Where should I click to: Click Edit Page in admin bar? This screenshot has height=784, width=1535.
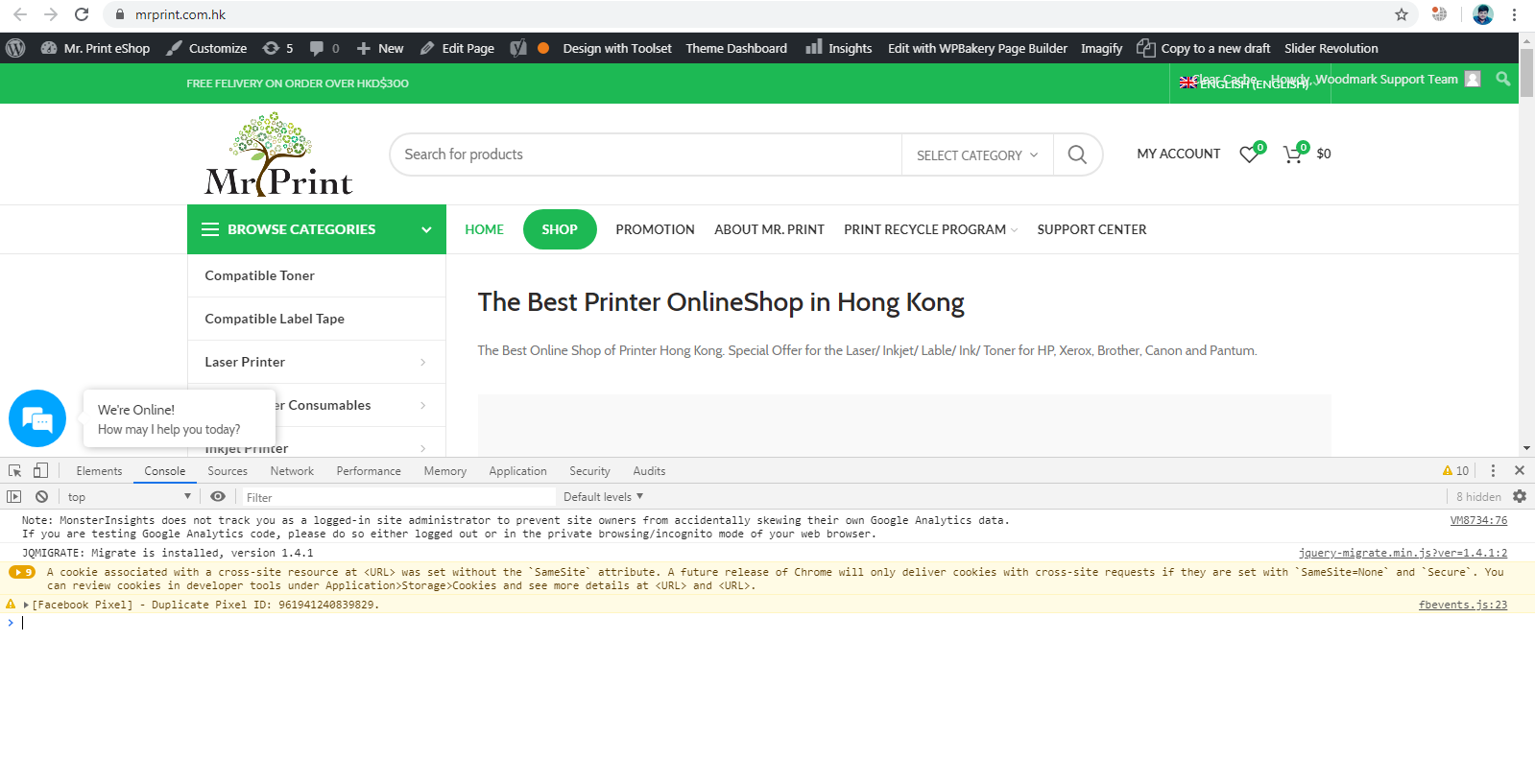457,48
